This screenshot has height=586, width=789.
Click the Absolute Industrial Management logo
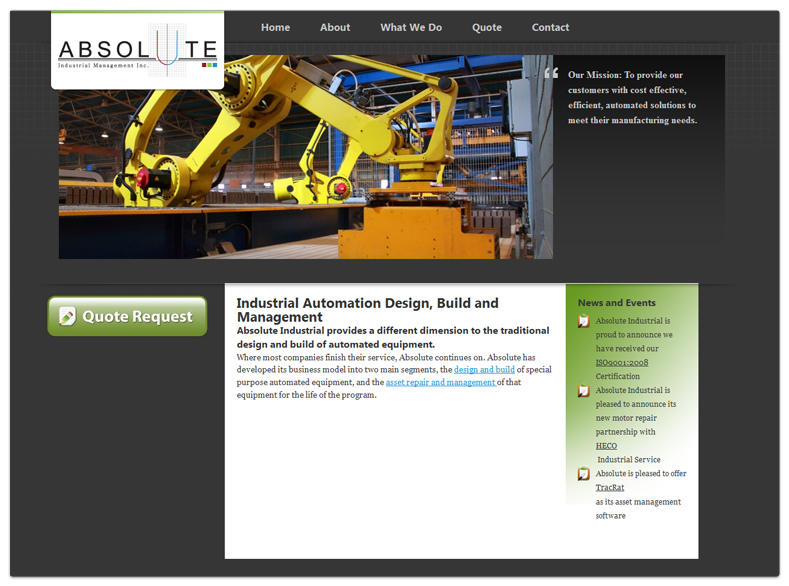(x=137, y=50)
